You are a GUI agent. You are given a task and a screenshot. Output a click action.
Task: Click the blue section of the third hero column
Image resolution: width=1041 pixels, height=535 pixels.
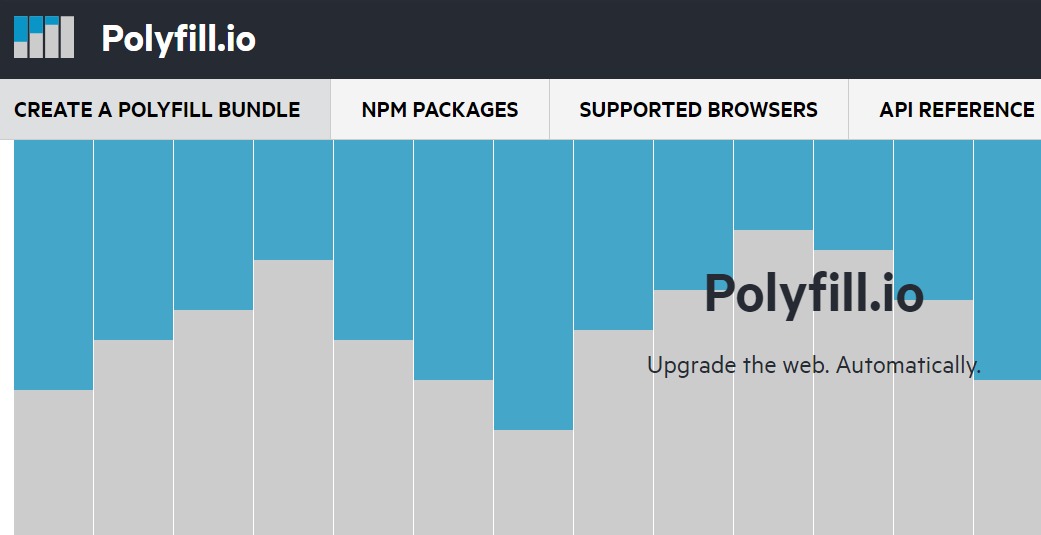click(213, 225)
